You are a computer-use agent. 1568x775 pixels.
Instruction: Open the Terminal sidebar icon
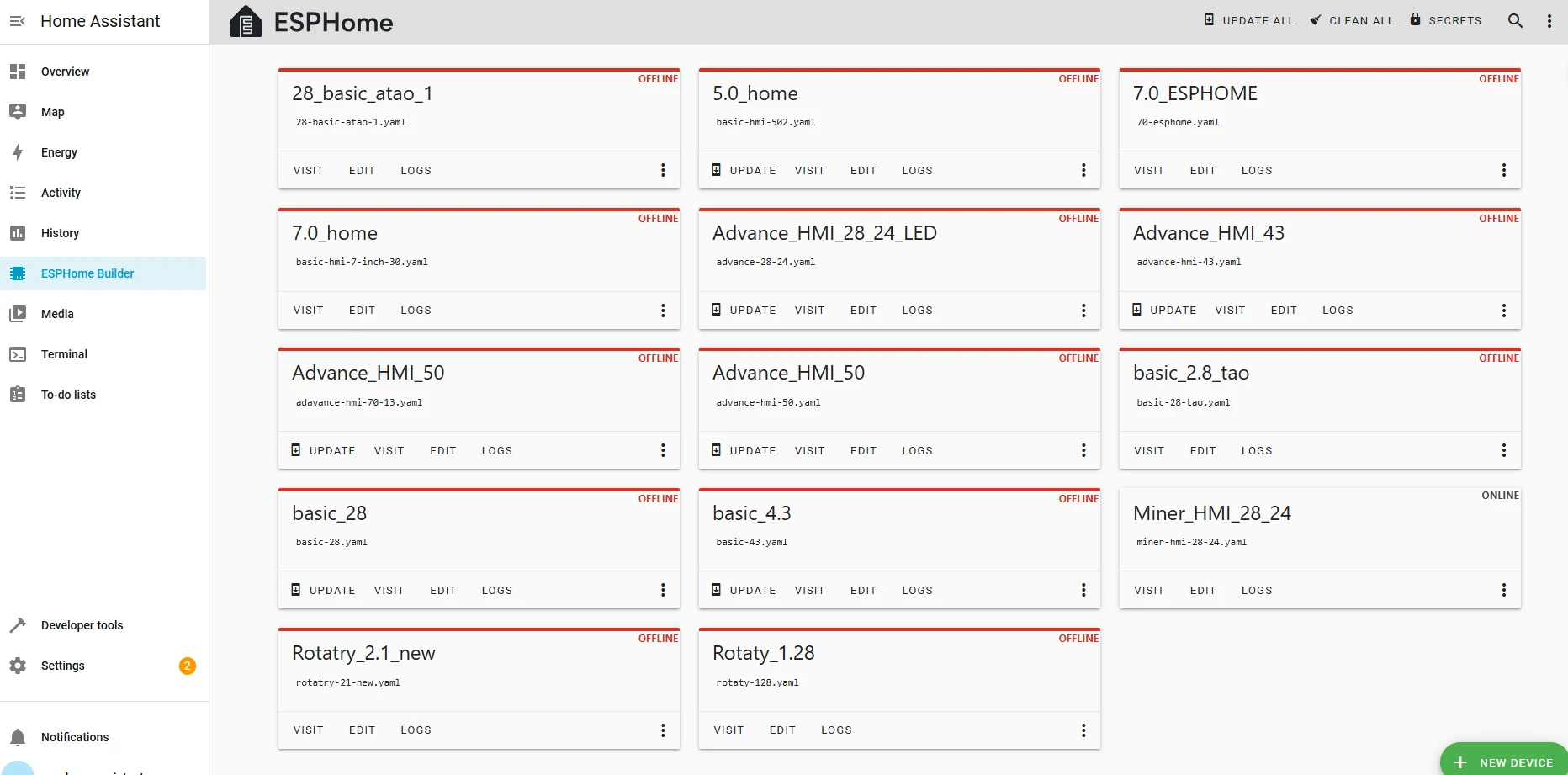pos(18,354)
